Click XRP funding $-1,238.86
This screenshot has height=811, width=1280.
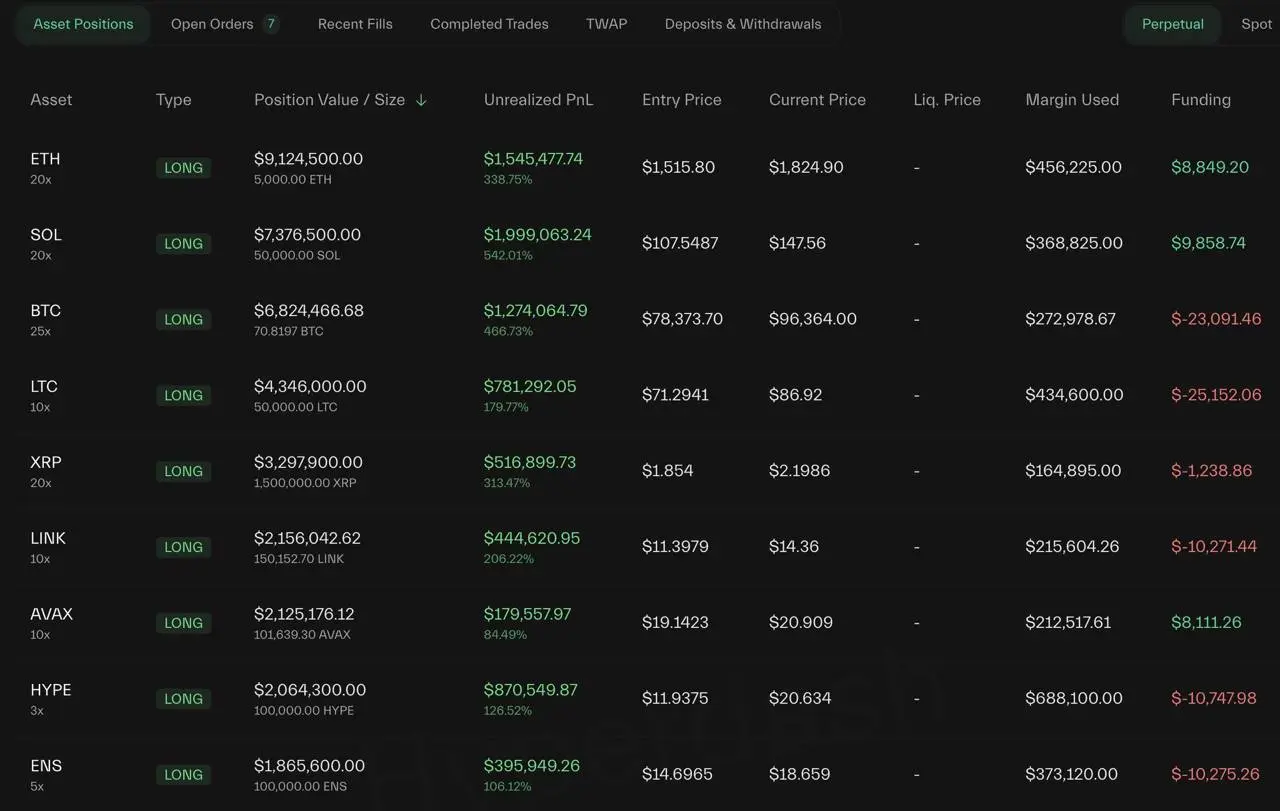tap(1211, 471)
